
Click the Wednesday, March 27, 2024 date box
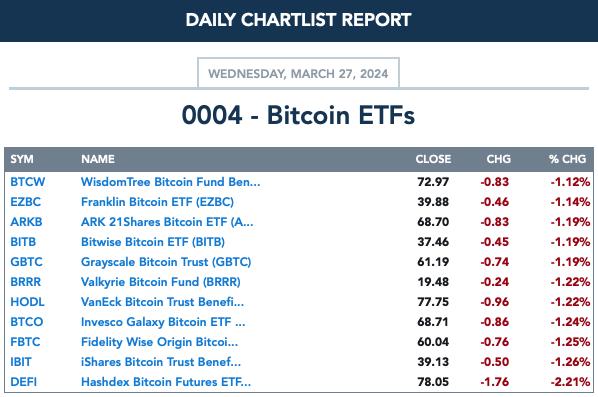coord(298,73)
